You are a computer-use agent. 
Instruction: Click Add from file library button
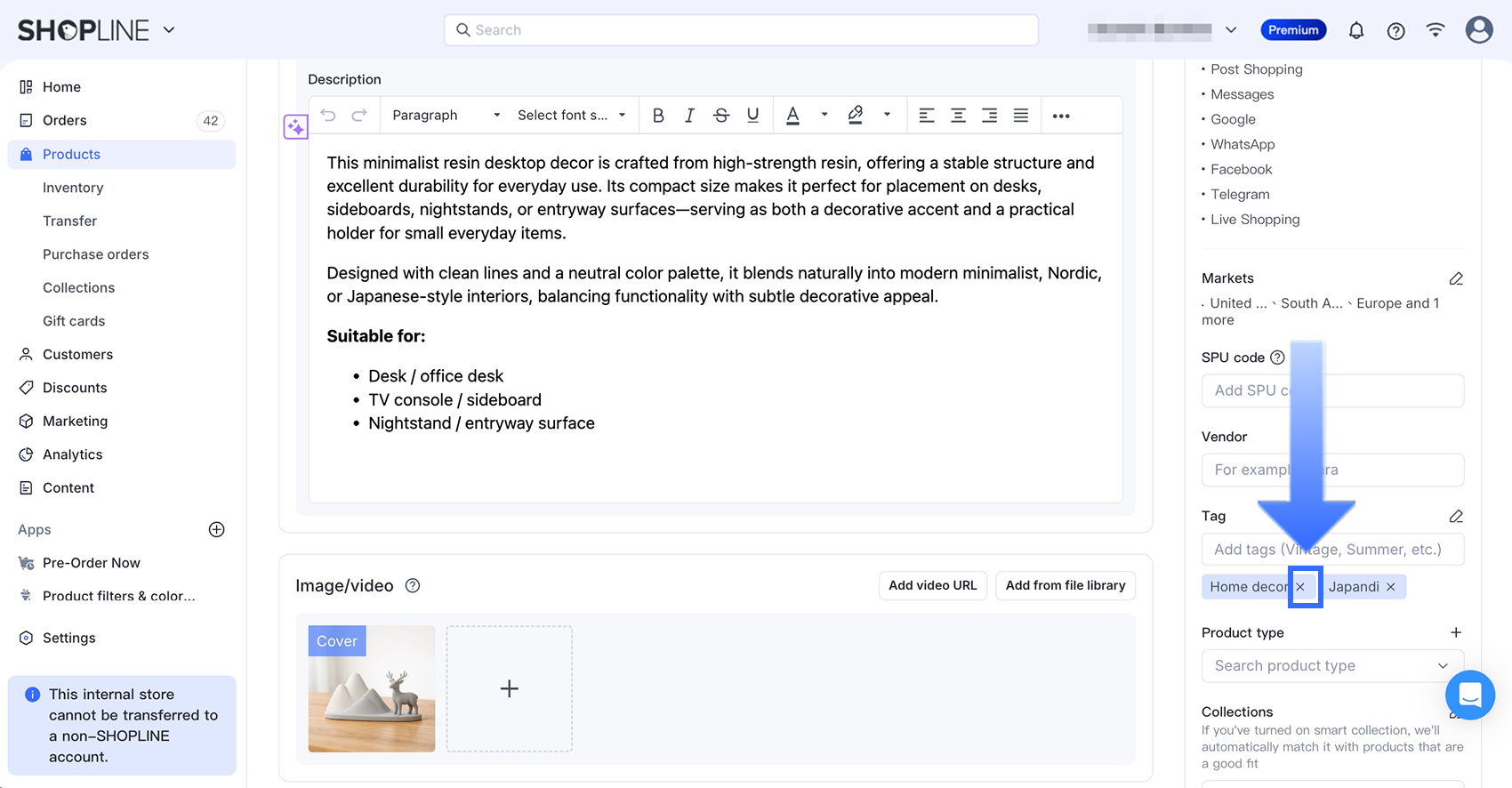coord(1066,585)
